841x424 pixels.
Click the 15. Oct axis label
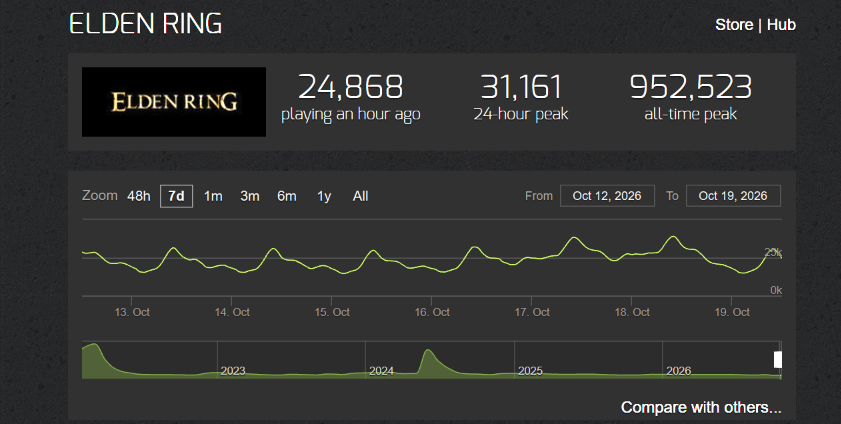pos(332,312)
